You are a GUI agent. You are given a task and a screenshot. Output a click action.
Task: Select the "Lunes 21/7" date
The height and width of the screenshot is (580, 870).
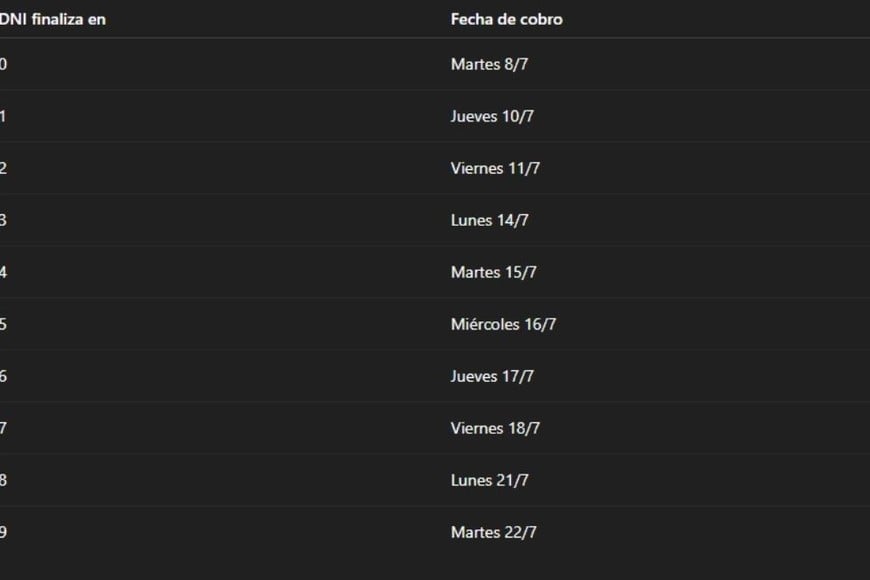click(489, 480)
